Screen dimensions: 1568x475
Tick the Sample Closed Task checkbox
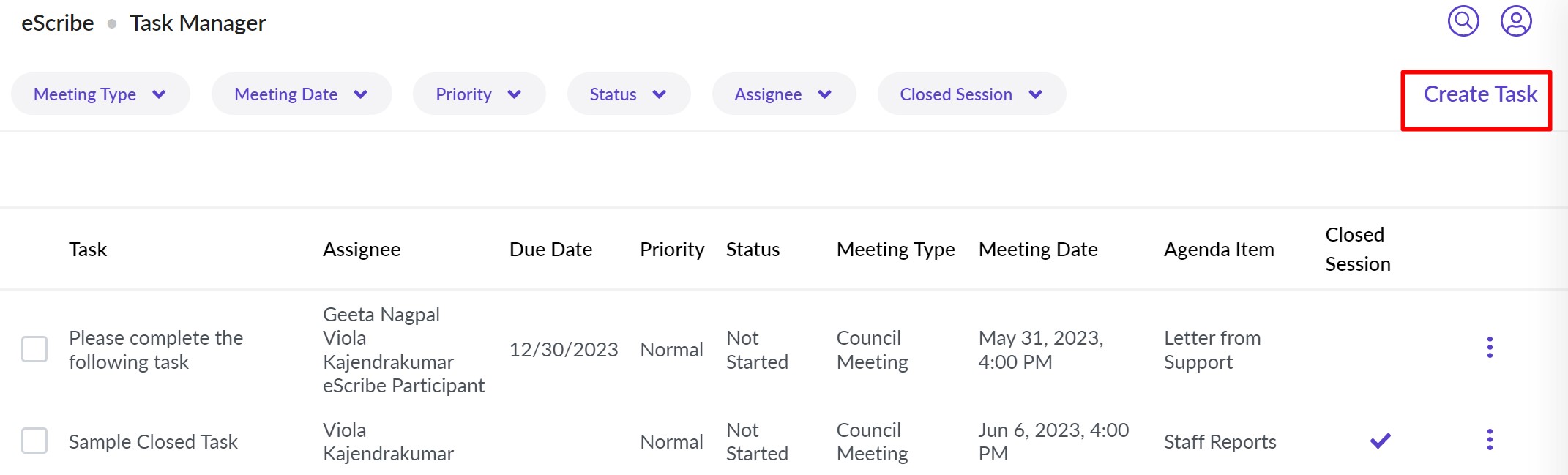(x=34, y=441)
